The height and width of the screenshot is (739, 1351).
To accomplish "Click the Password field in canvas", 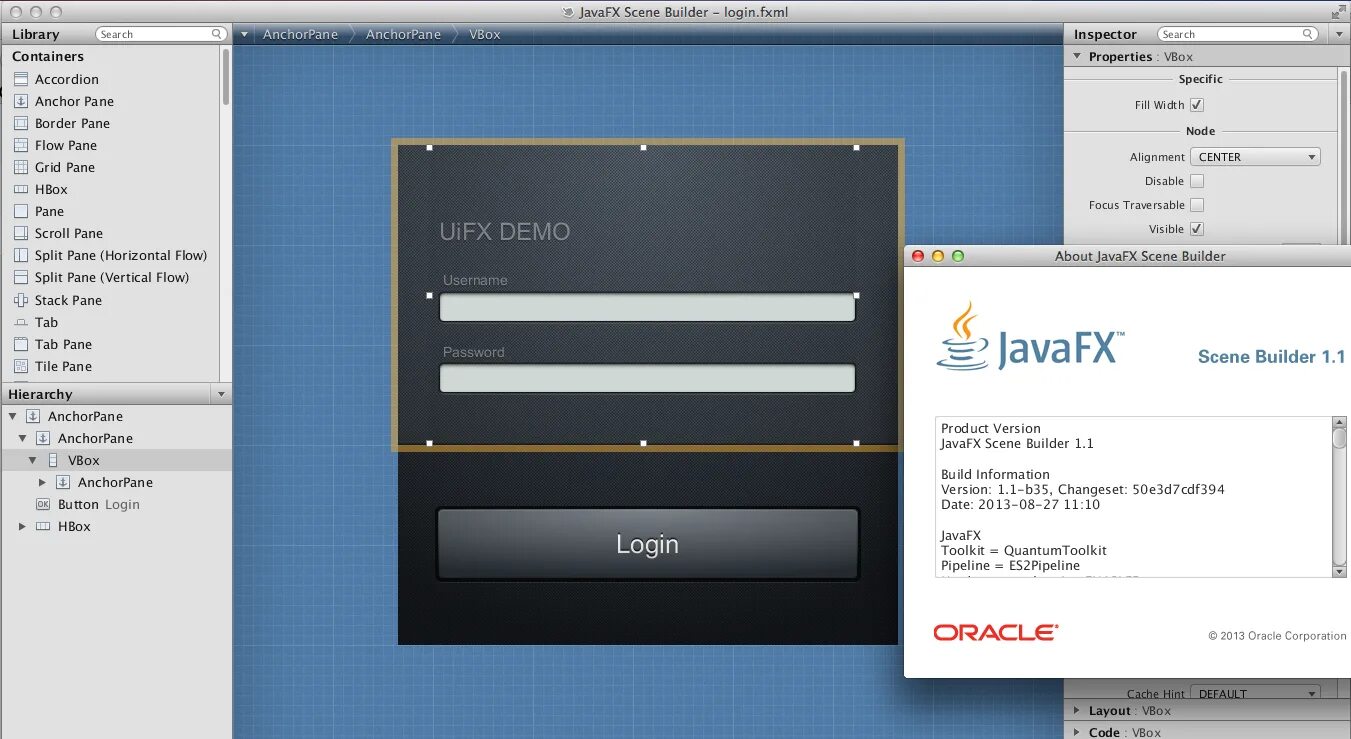I will pos(647,378).
